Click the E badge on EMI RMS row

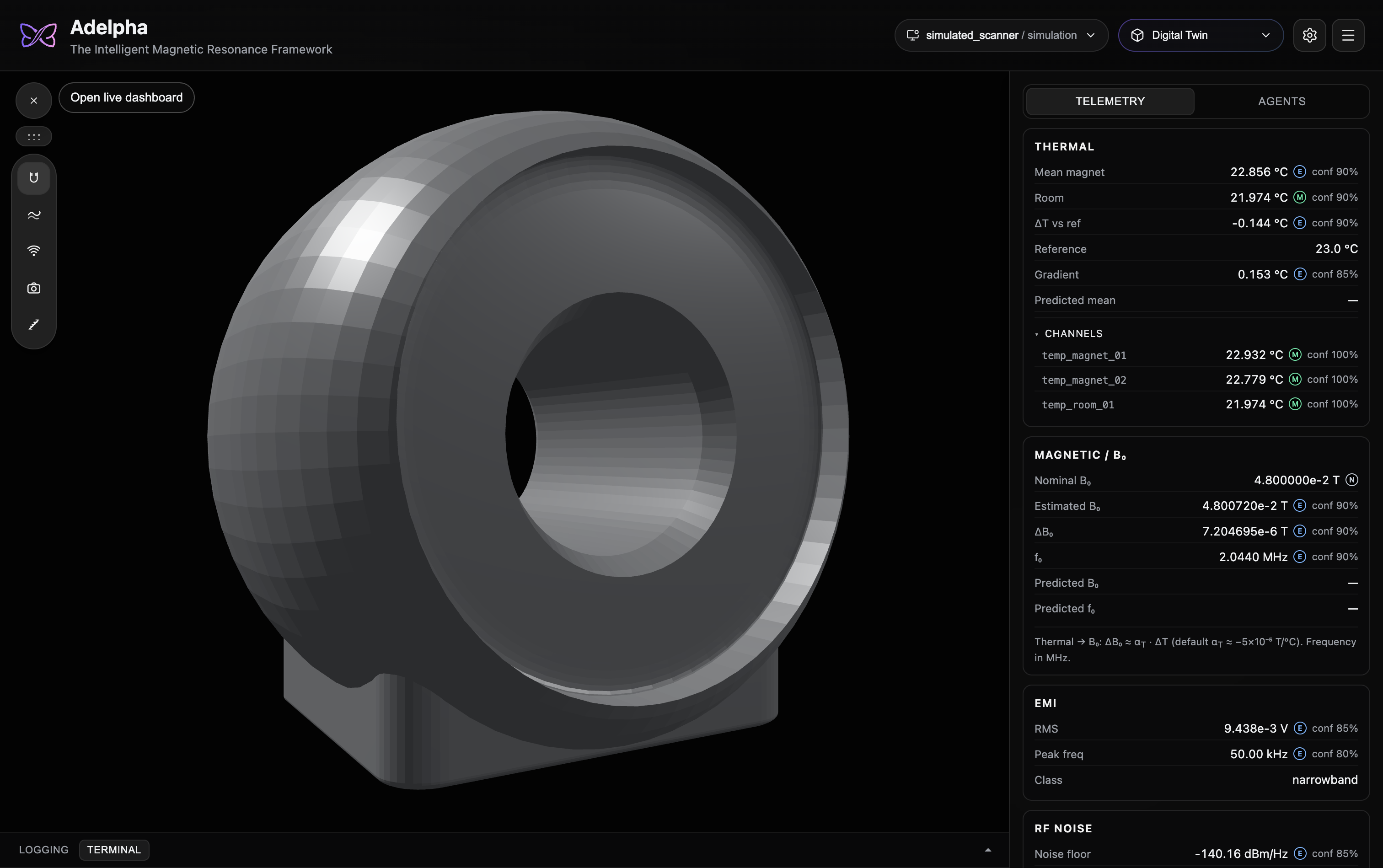tap(1300, 729)
